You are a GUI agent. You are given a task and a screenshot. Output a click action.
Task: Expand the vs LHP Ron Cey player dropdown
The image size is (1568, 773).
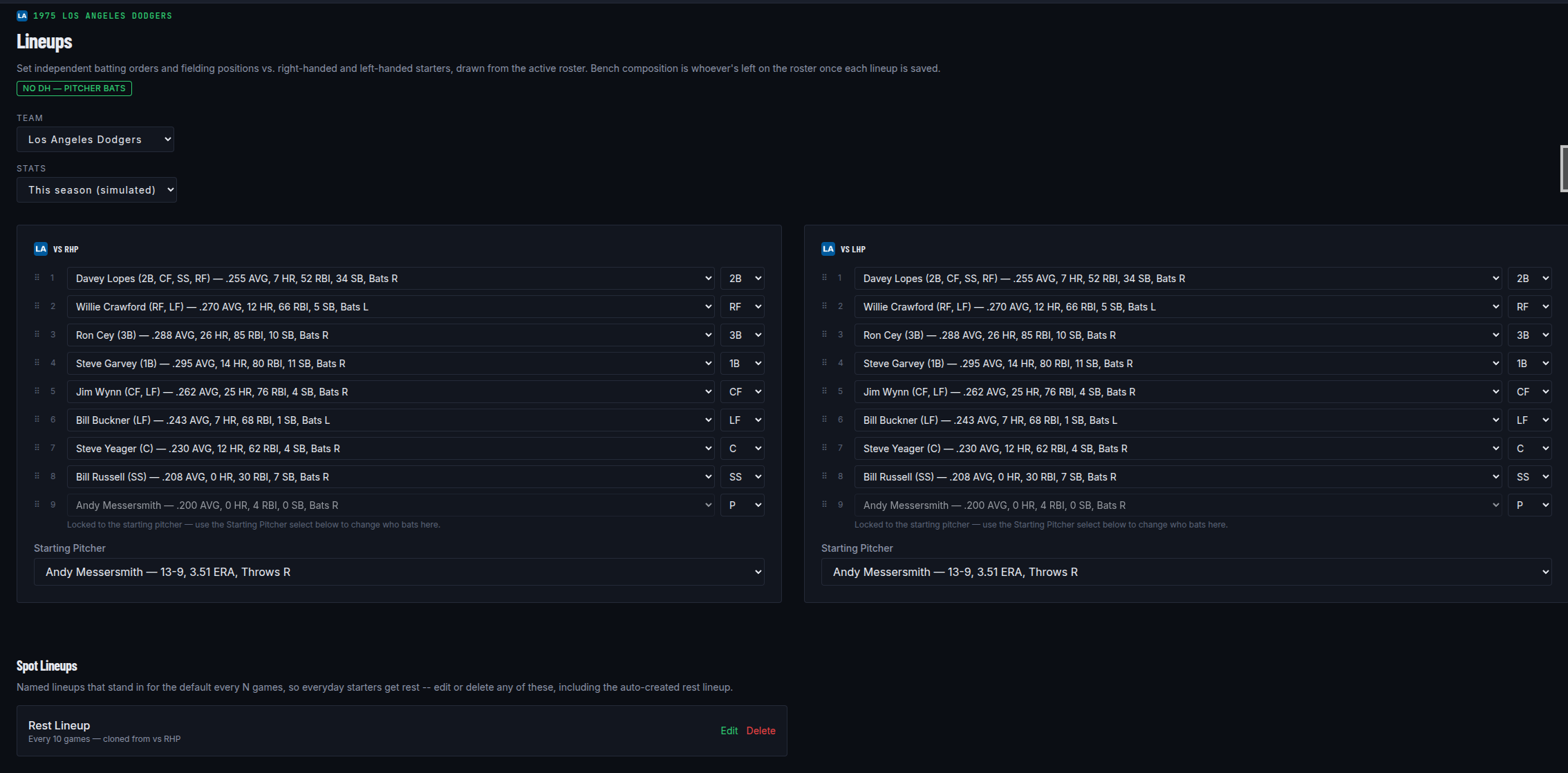1178,335
